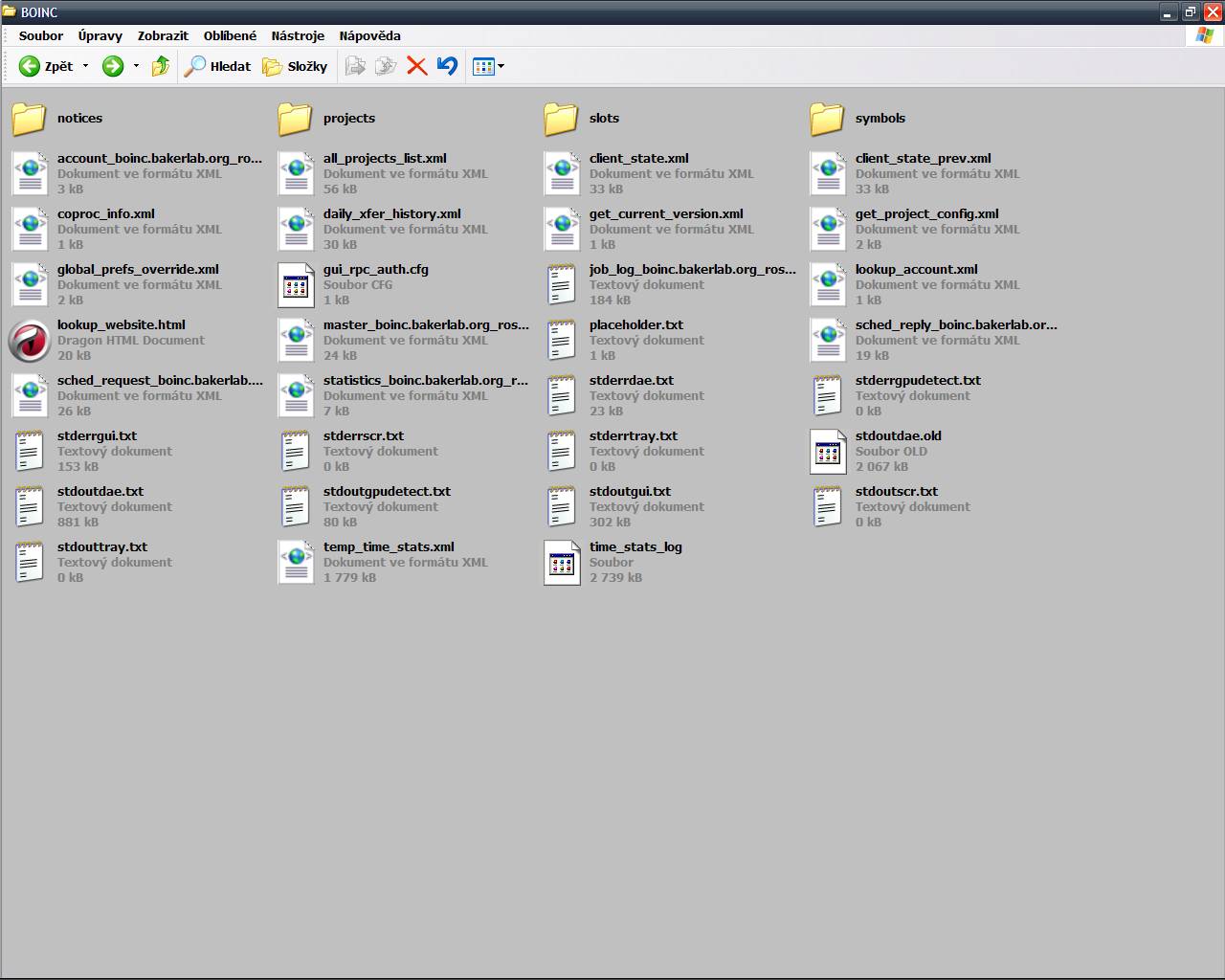Screen dimensions: 1225x980
Task: Open the Nástroje menu
Action: (298, 35)
